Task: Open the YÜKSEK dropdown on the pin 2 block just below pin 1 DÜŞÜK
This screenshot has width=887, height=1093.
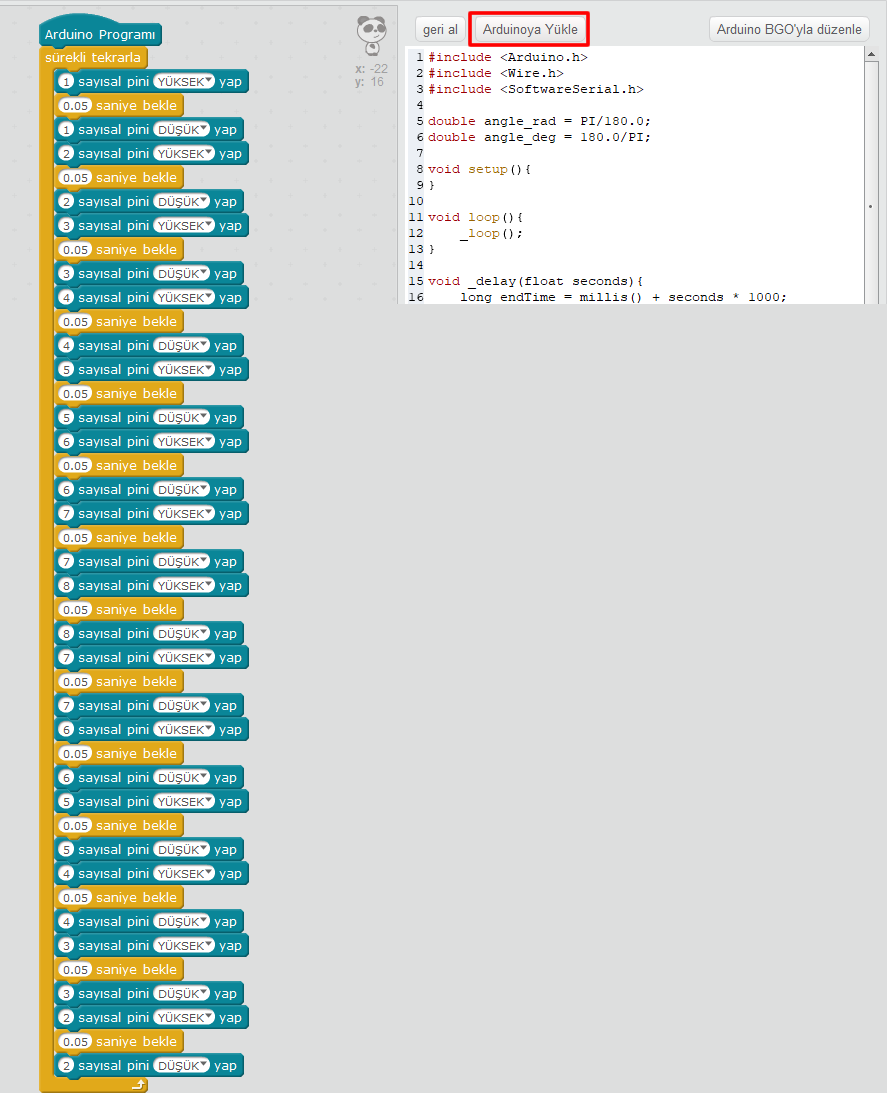Action: pos(183,153)
